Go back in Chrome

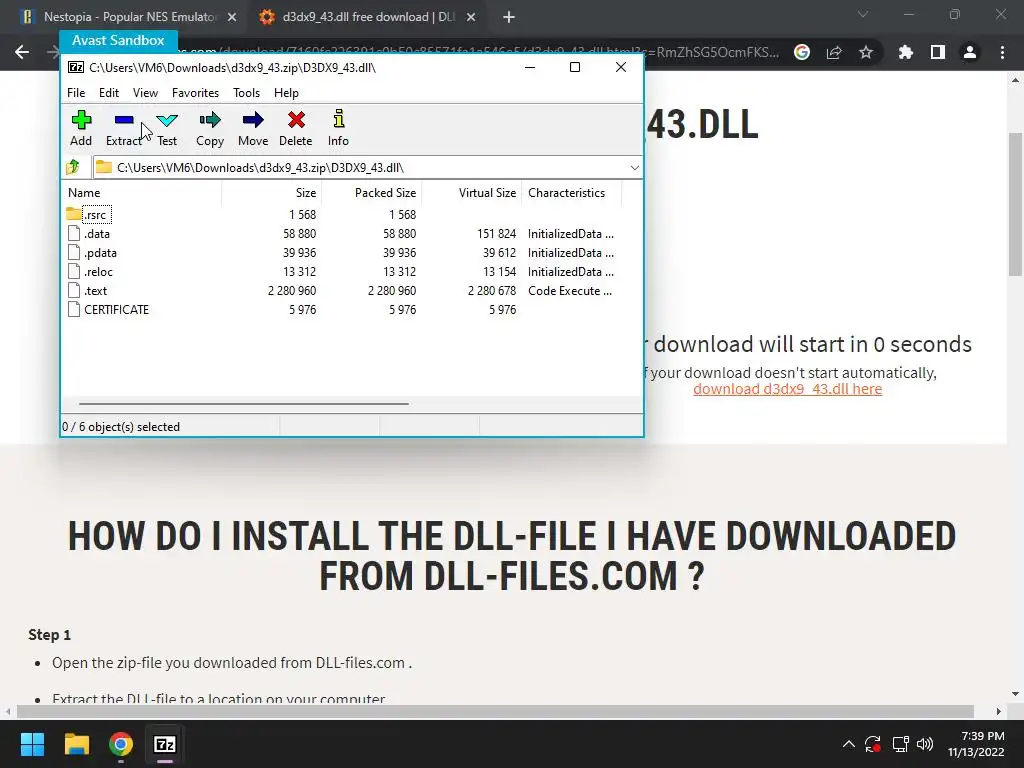[22, 52]
